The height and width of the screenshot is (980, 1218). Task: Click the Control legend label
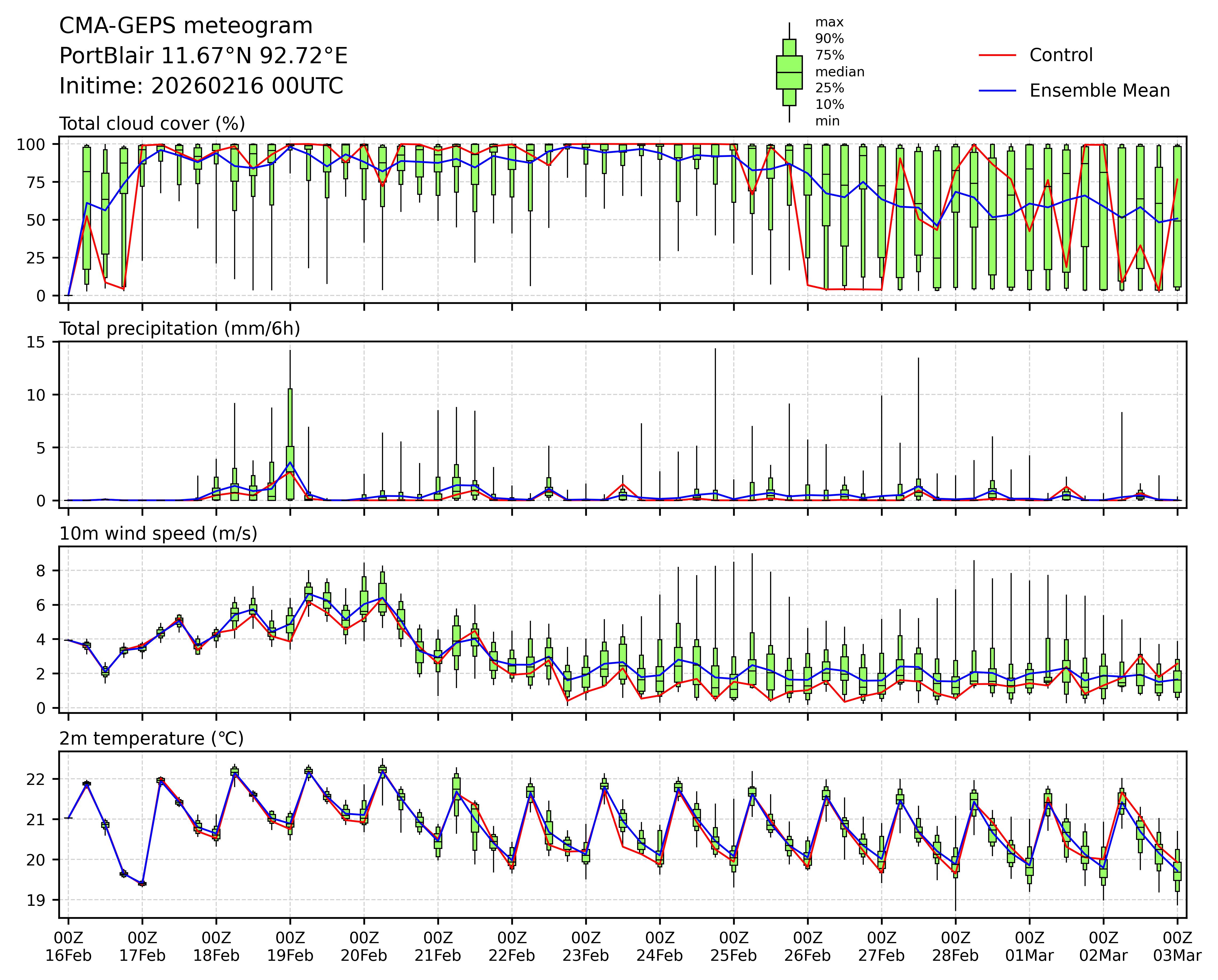[1061, 55]
